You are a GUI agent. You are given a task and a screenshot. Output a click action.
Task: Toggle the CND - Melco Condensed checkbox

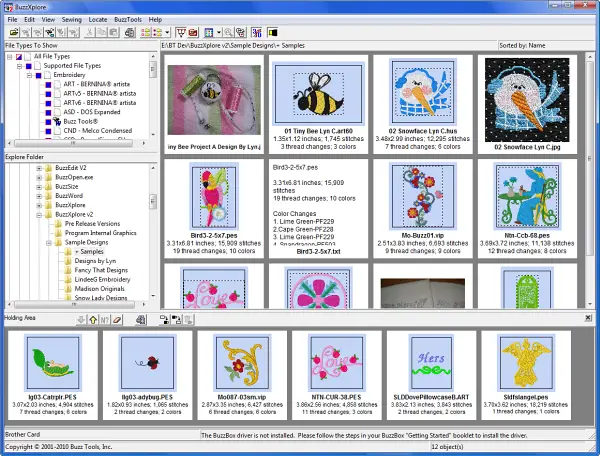click(48, 131)
